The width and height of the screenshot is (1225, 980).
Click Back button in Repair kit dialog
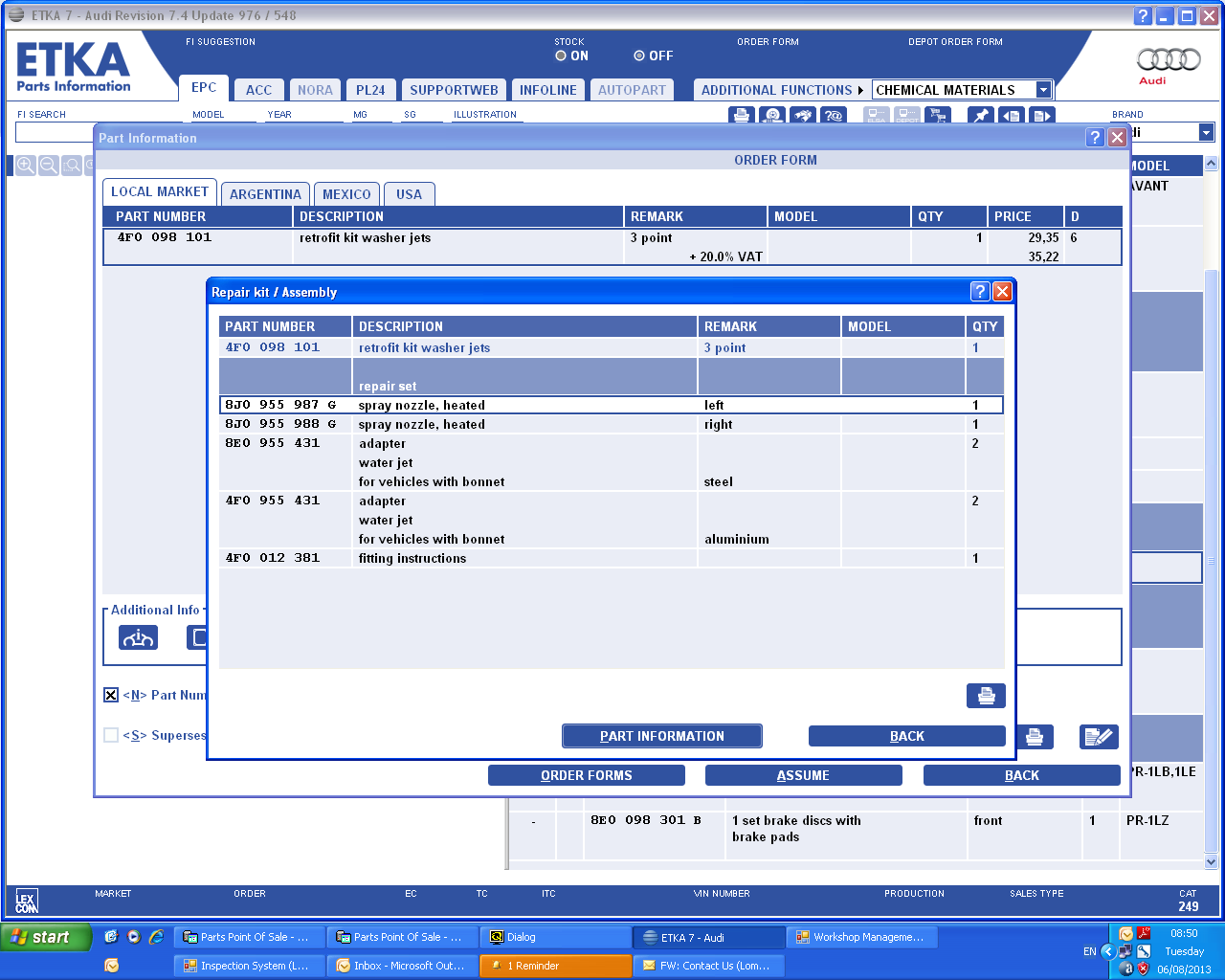(x=906, y=736)
